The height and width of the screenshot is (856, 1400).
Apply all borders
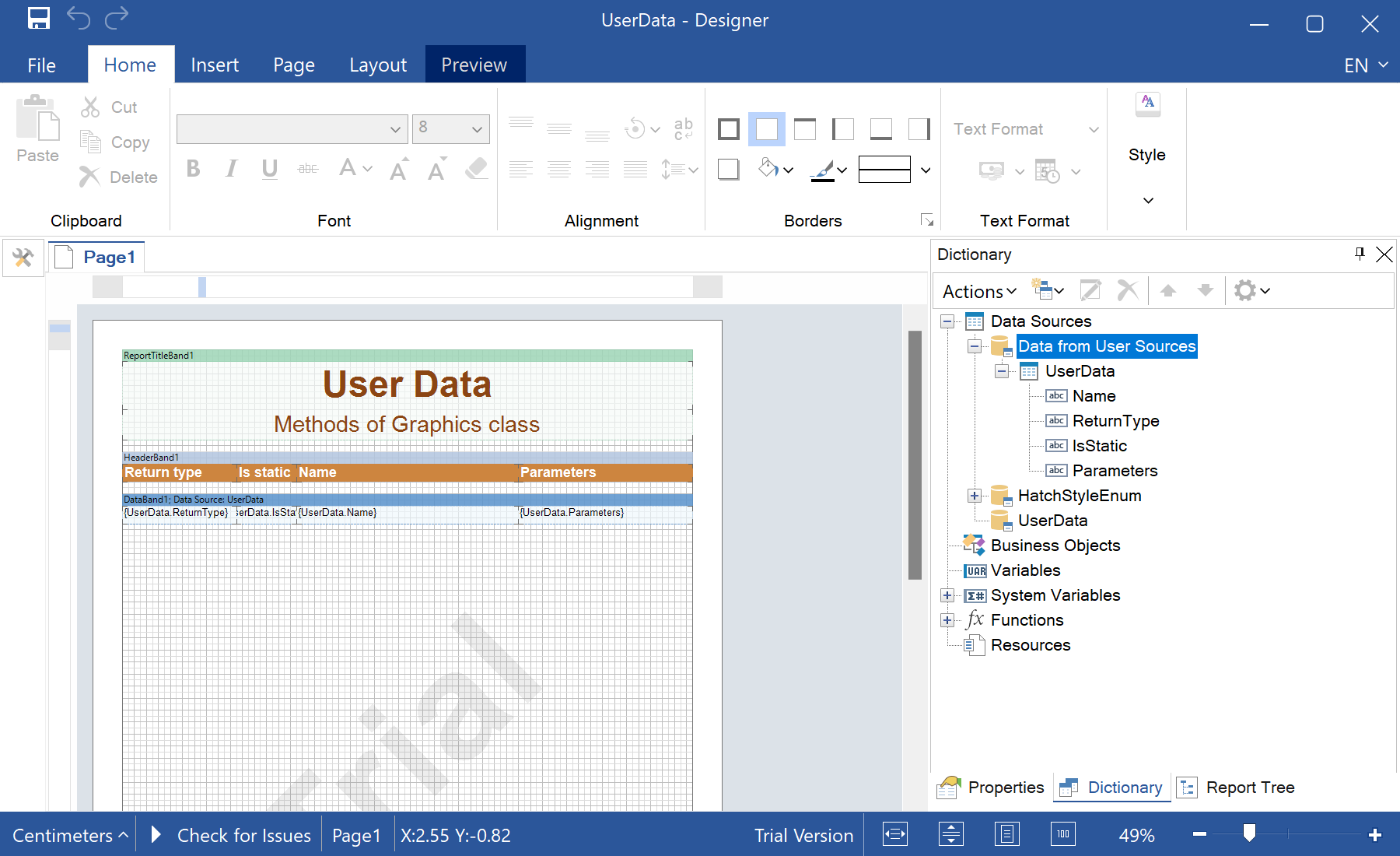729,129
